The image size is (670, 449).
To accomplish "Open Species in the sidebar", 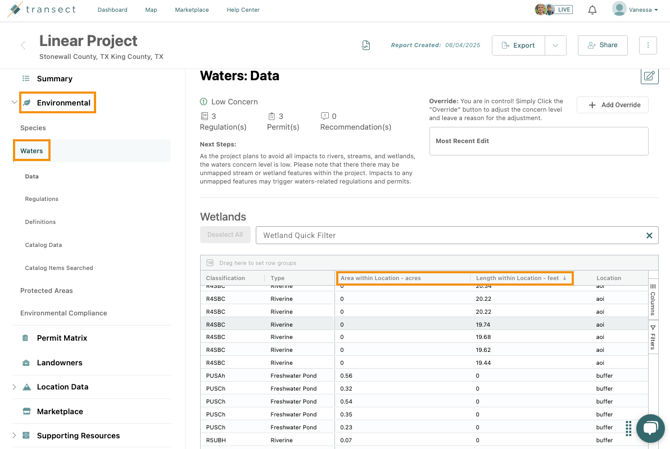I will [x=33, y=128].
